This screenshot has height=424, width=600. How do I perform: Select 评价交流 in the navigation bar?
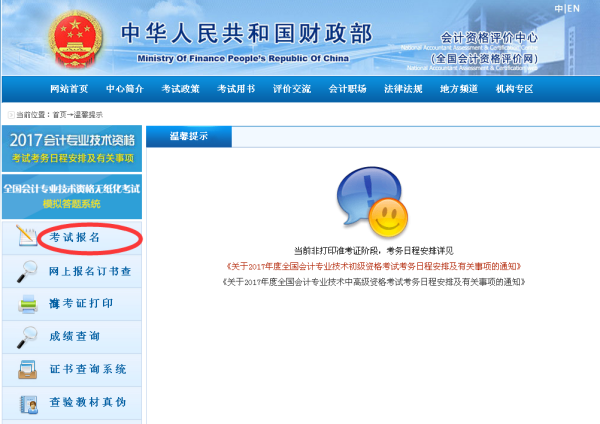point(292,89)
